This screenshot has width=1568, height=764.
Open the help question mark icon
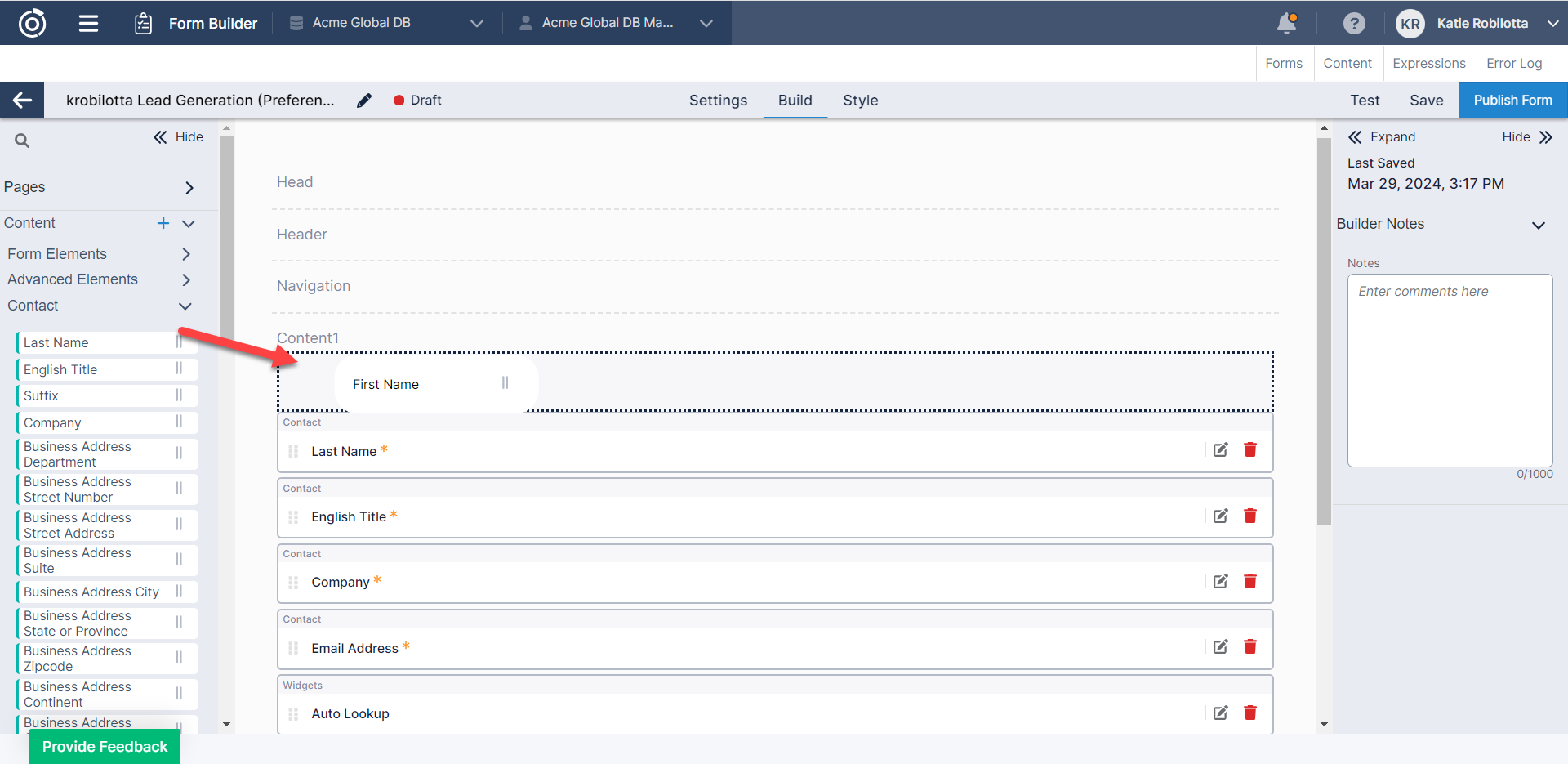[x=1353, y=23]
